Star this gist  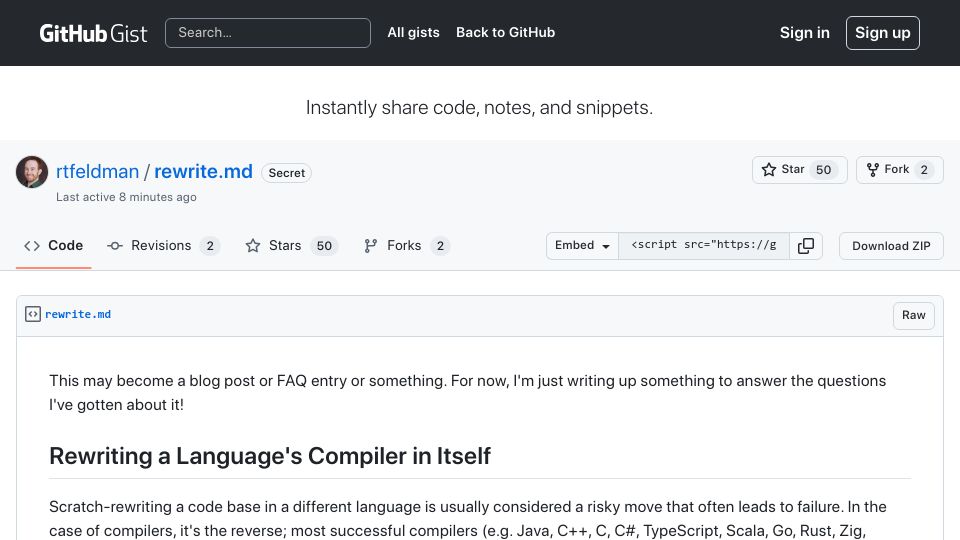(x=799, y=170)
